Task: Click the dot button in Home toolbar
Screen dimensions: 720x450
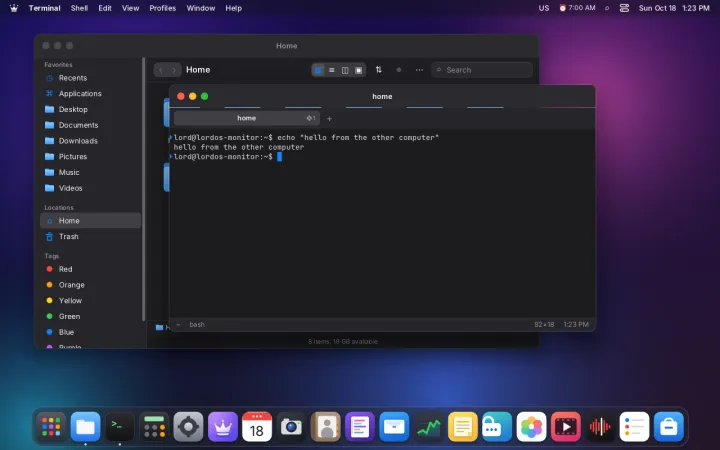Action: click(x=399, y=70)
